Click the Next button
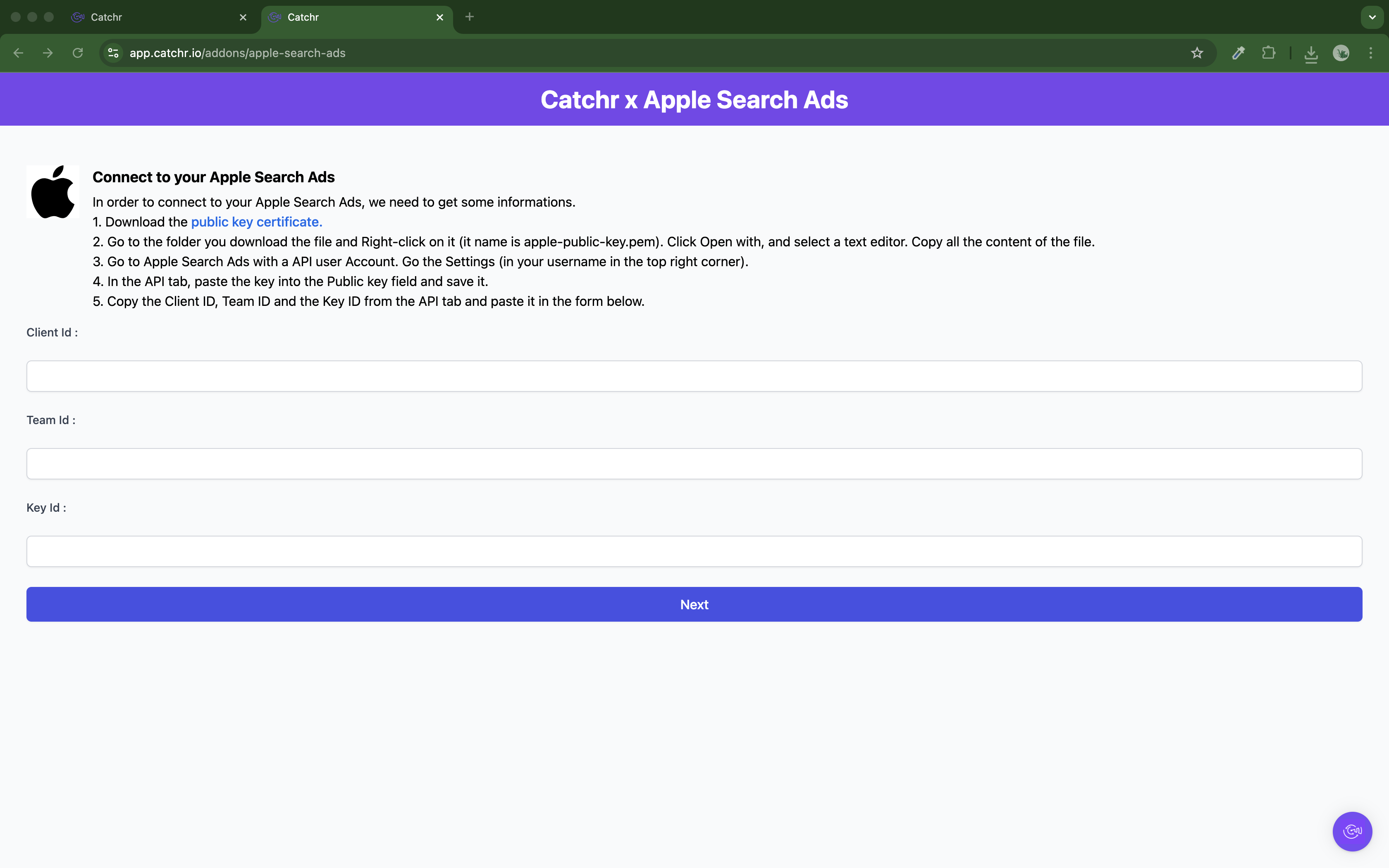Screen dimensions: 1389x868 click(x=694, y=604)
